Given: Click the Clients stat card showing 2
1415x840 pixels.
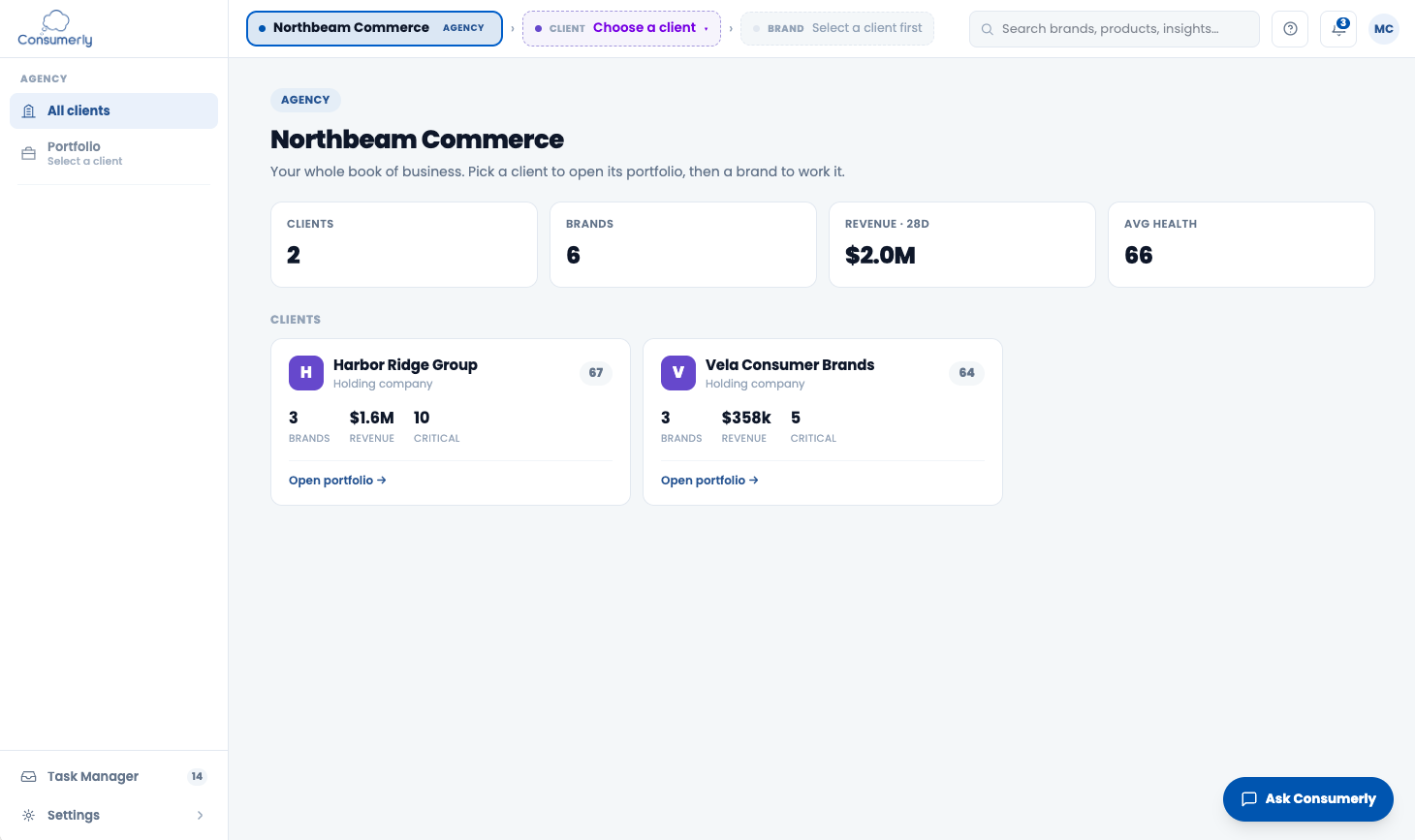Looking at the screenshot, I should point(404,244).
